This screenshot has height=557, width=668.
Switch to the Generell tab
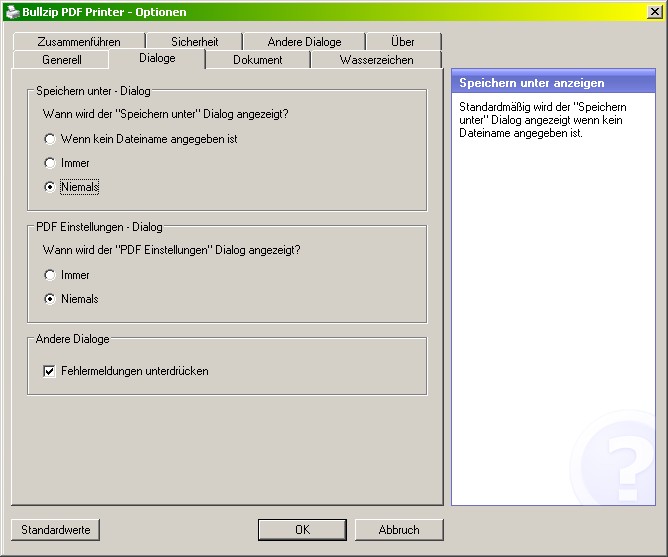click(x=61, y=59)
